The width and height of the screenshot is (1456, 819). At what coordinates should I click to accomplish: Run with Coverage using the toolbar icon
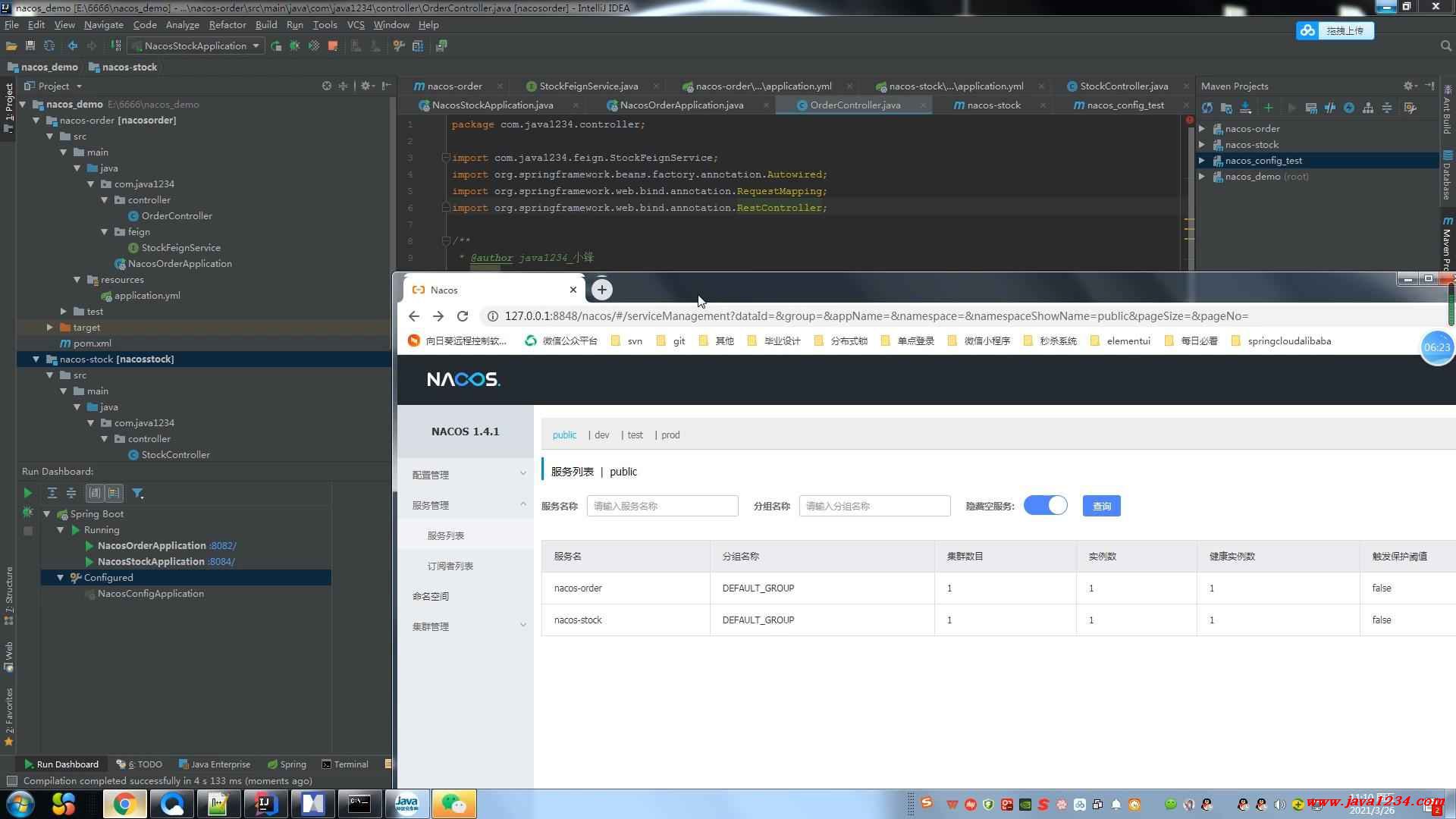pyautogui.click(x=314, y=46)
